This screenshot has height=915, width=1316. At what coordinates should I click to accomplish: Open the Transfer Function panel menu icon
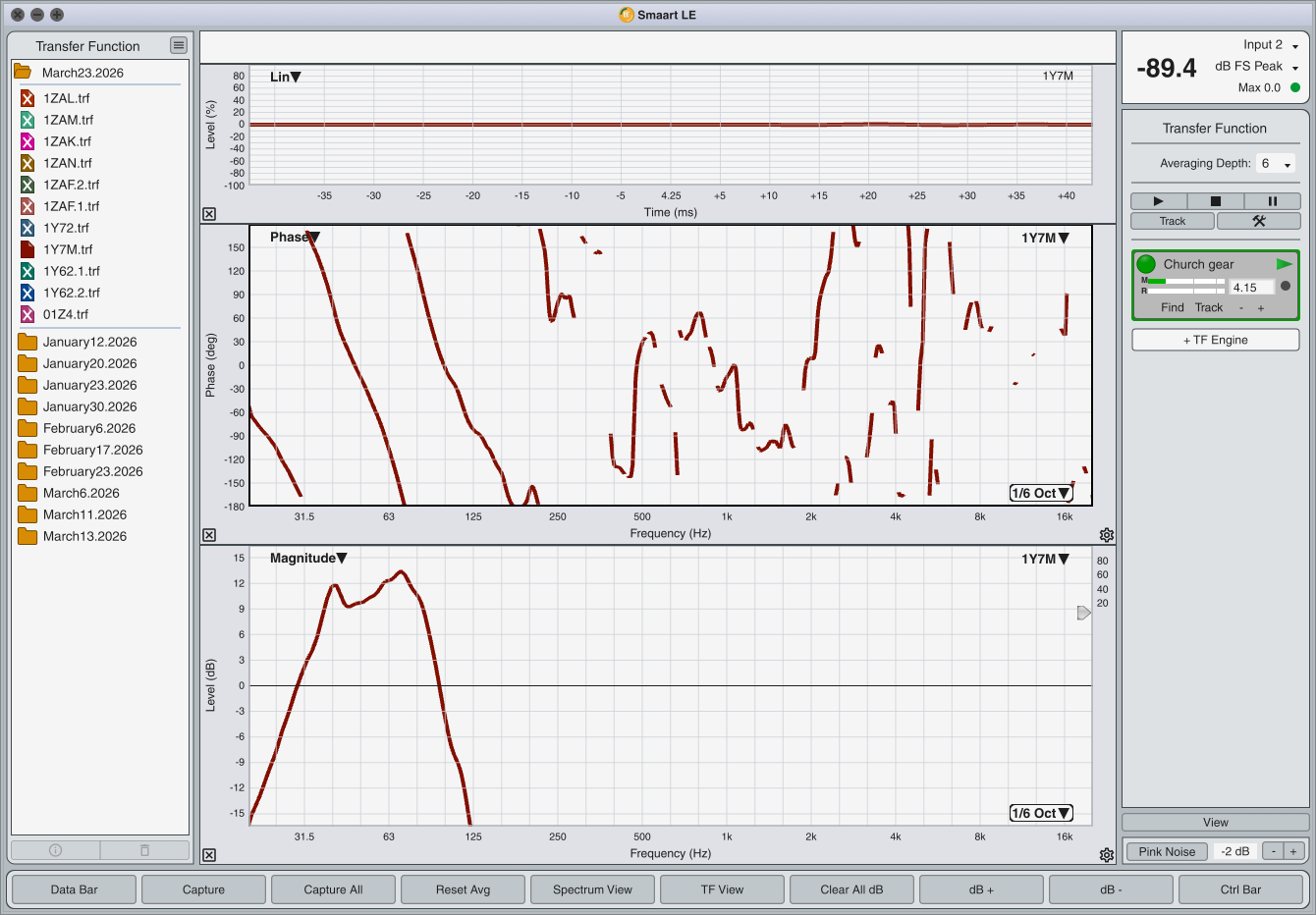pos(178,45)
